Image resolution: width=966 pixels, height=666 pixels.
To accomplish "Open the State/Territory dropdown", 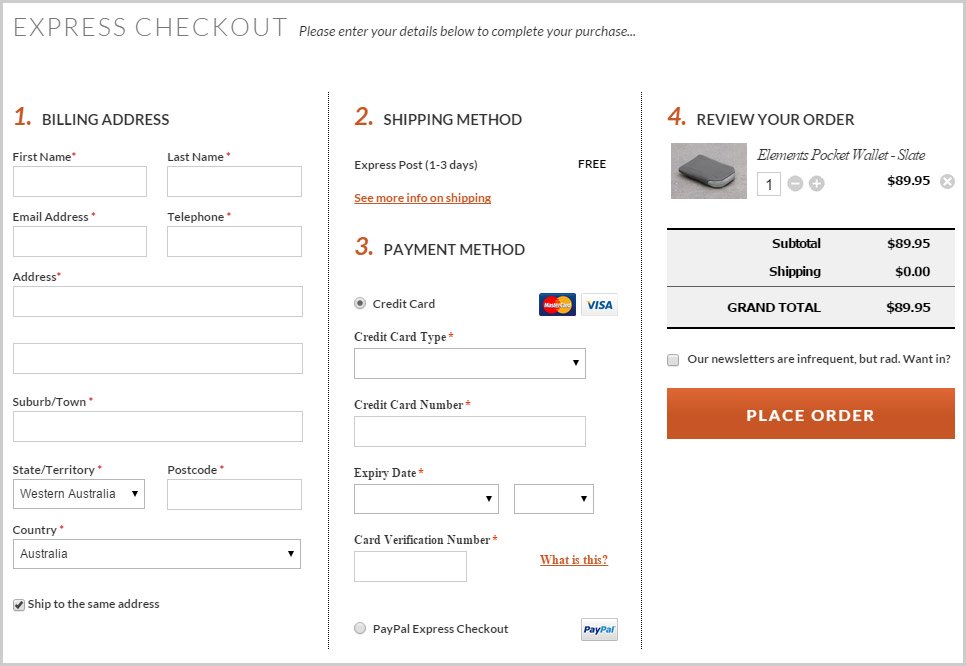I will point(79,494).
